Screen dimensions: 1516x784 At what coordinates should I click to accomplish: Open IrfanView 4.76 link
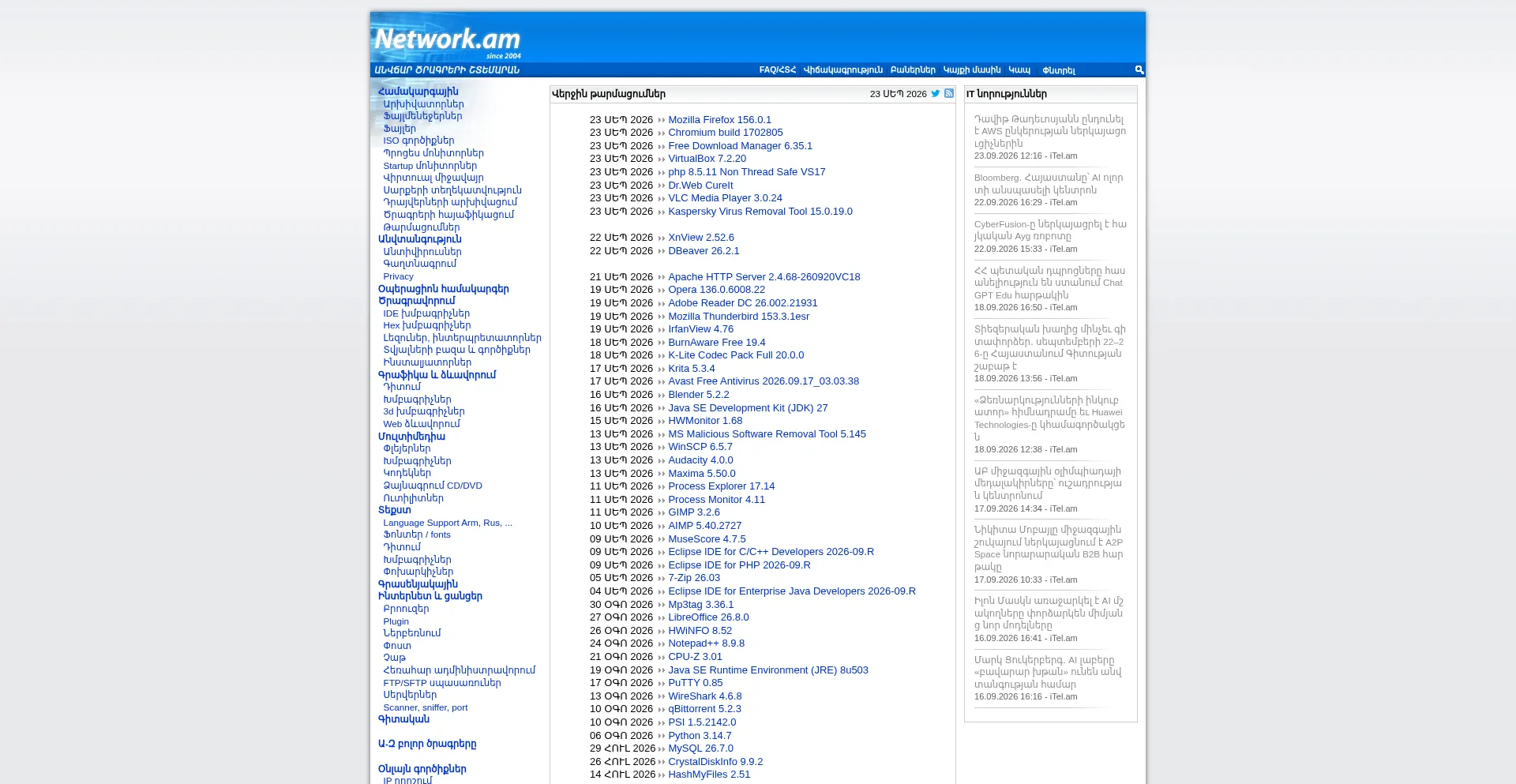(701, 329)
